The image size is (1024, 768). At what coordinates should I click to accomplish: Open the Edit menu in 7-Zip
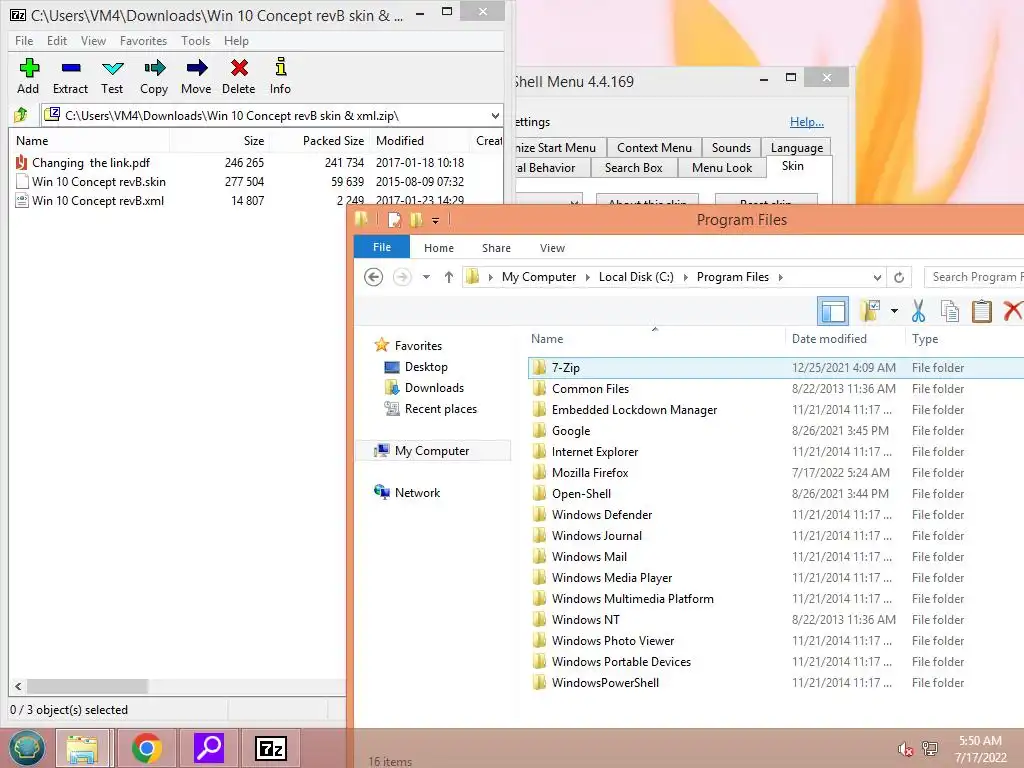(57, 40)
